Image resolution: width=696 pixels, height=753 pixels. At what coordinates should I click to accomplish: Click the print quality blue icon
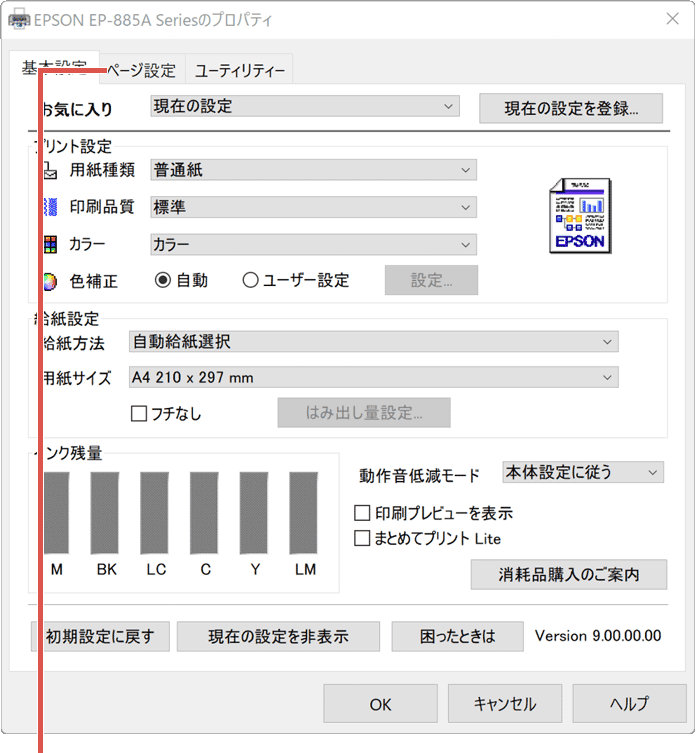point(50,207)
